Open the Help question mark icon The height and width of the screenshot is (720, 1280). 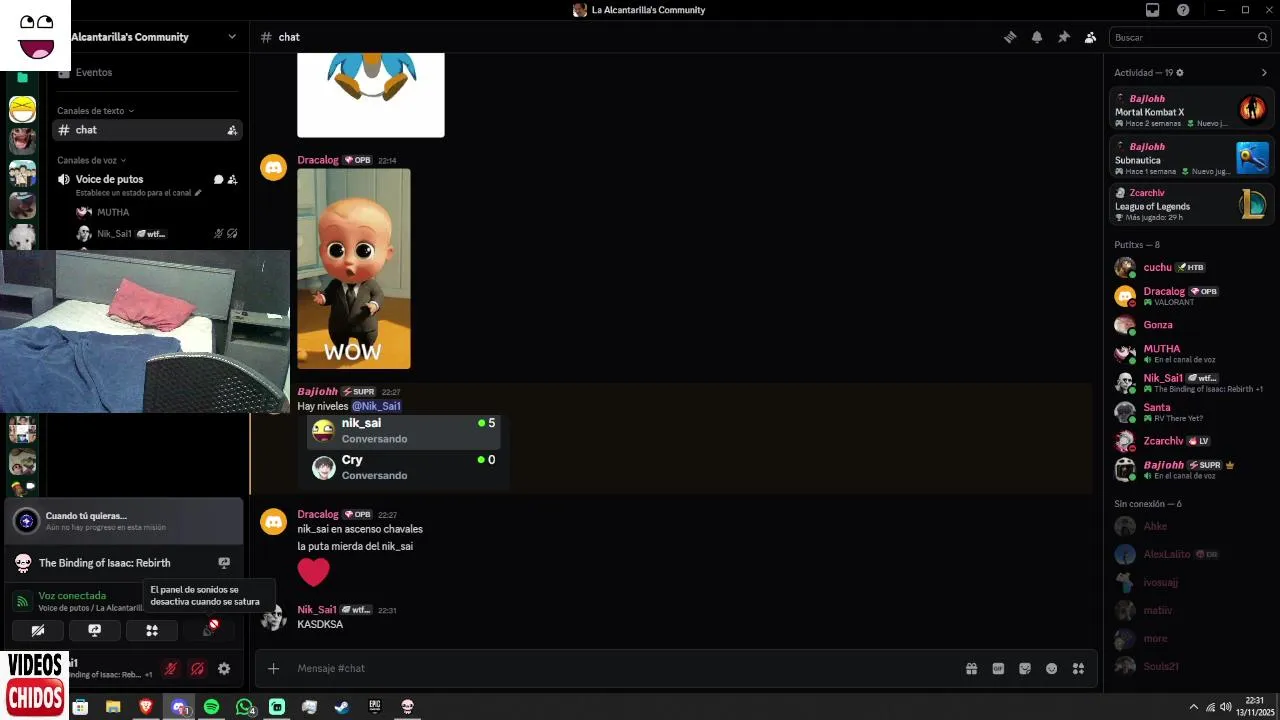click(x=1183, y=10)
